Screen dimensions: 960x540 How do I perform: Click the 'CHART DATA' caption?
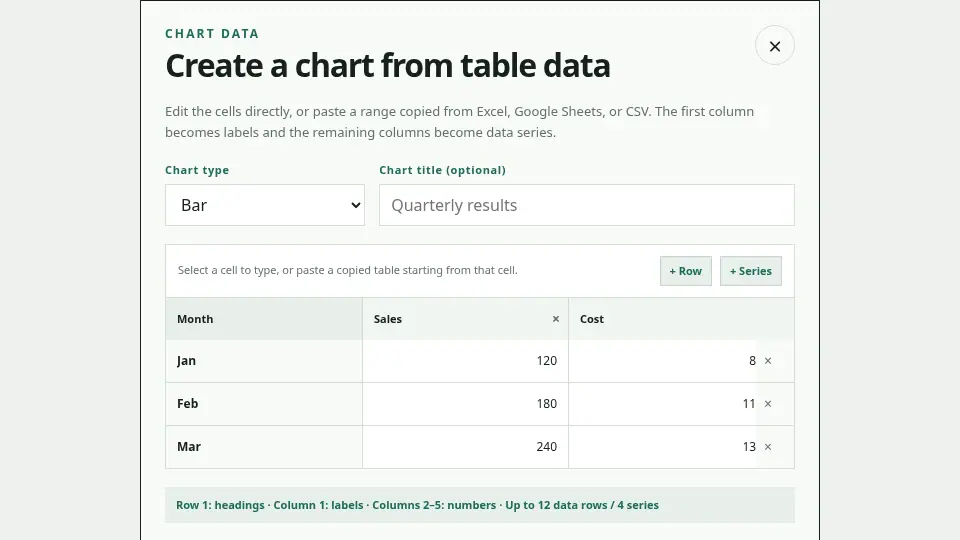[x=212, y=34]
